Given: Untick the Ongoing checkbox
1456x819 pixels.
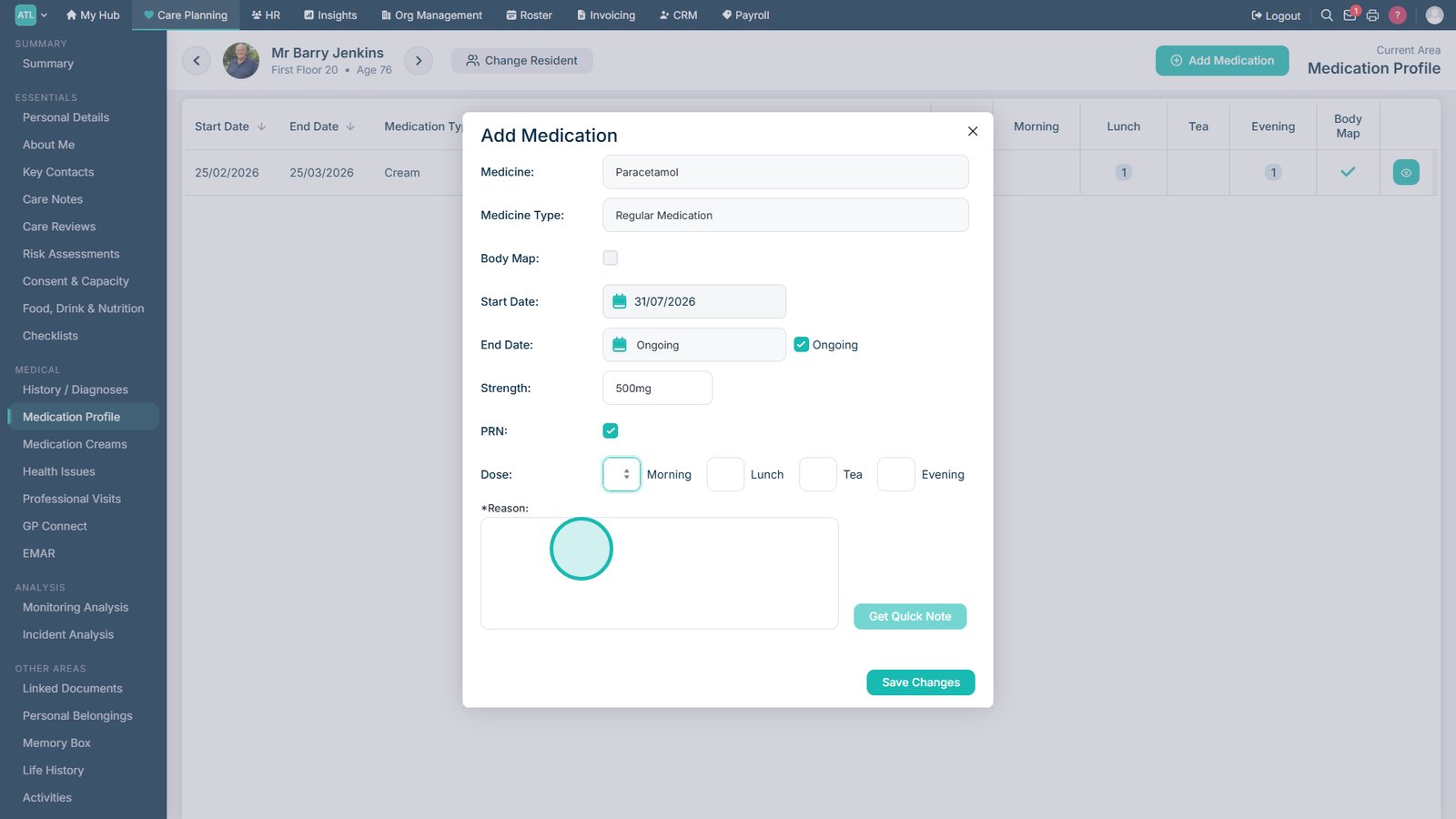Looking at the screenshot, I should click(x=802, y=345).
